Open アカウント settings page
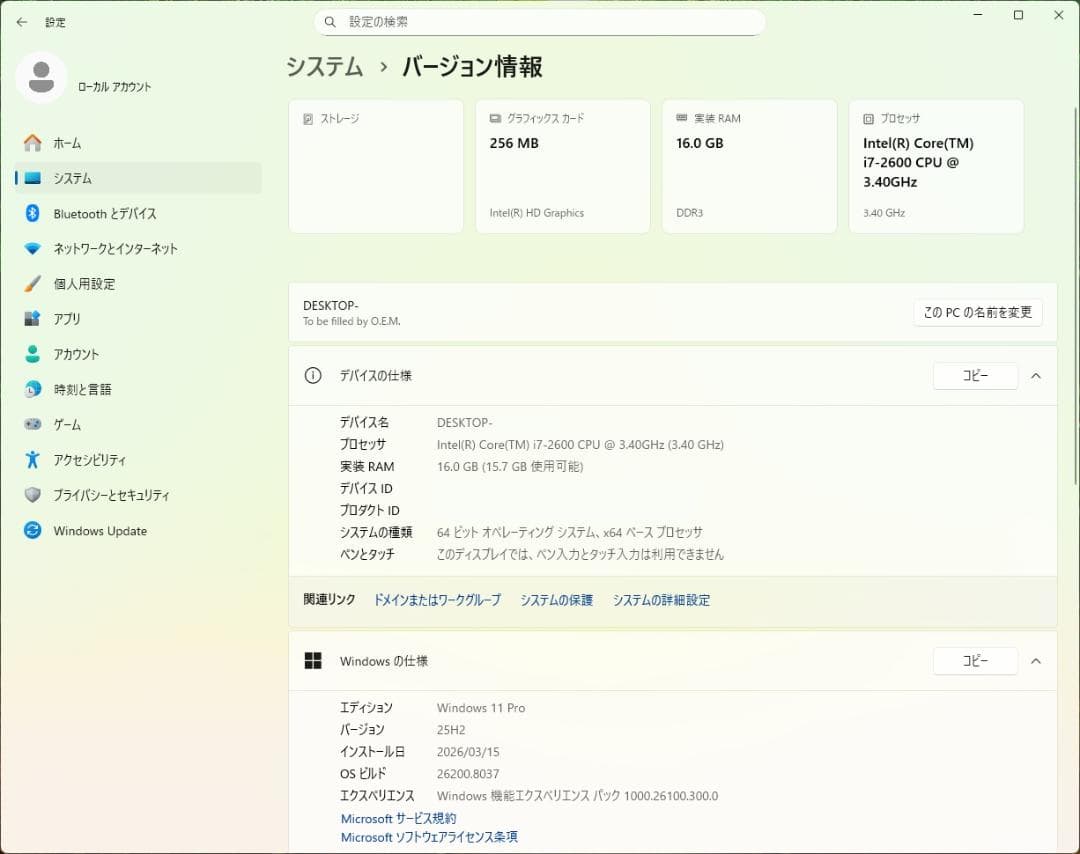 (138, 354)
